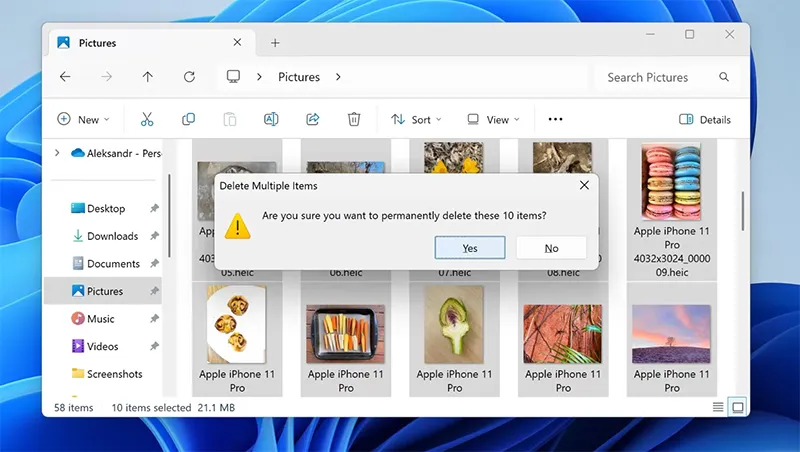Viewport: 800px width, 452px height.
Task: Close the Pictures tab
Action: tap(237, 42)
